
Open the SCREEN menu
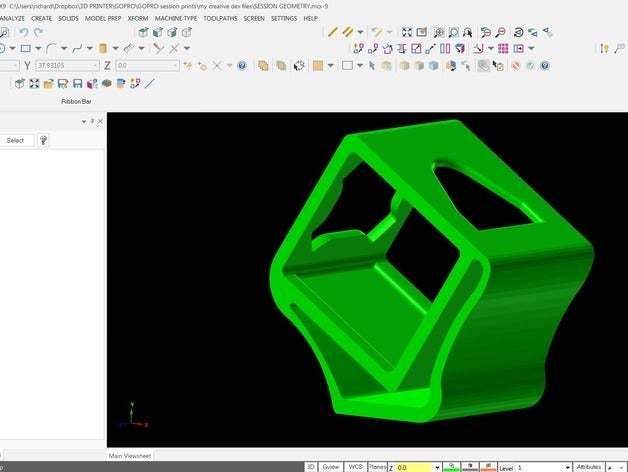click(x=254, y=18)
